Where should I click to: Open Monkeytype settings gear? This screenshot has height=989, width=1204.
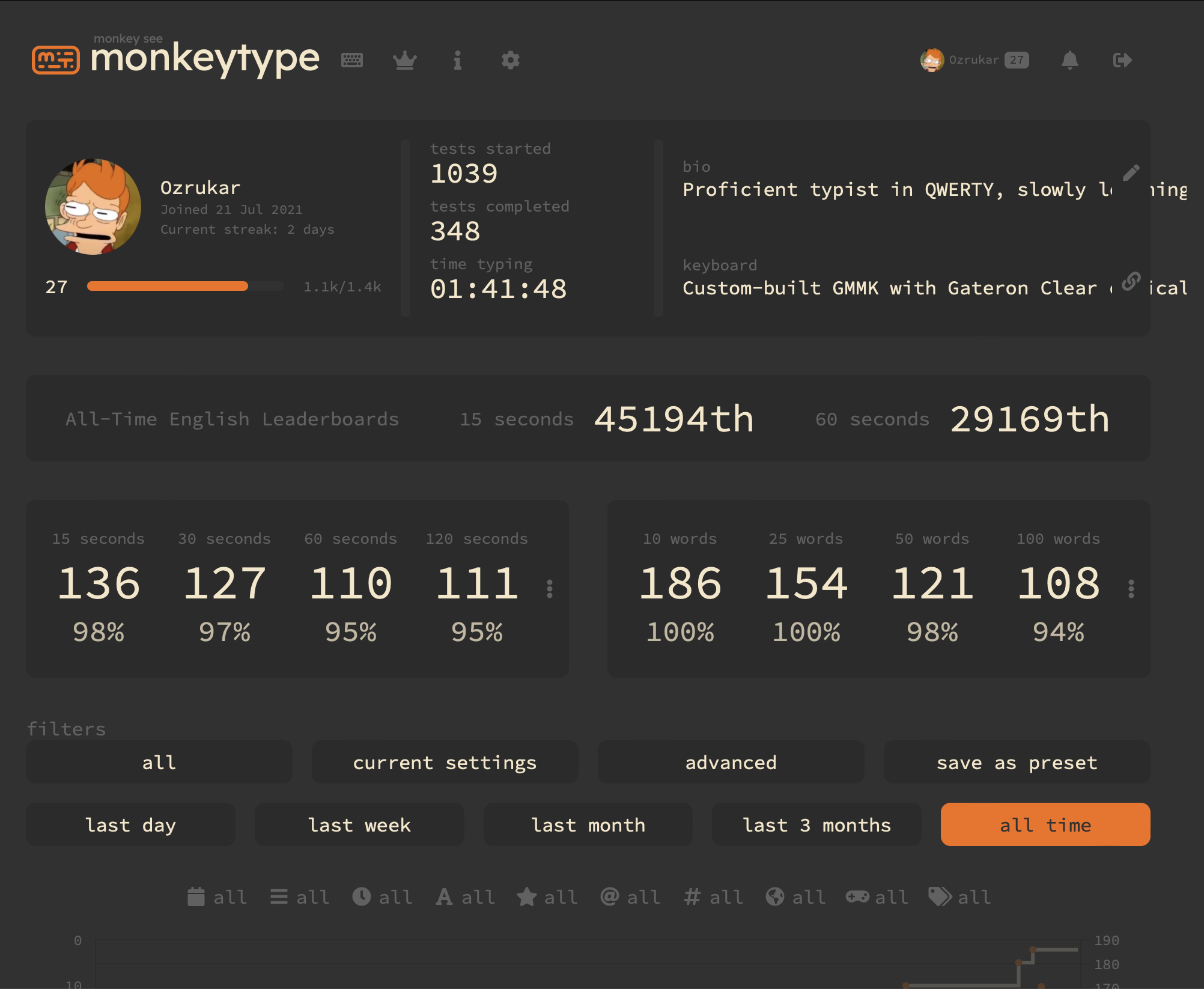511,60
